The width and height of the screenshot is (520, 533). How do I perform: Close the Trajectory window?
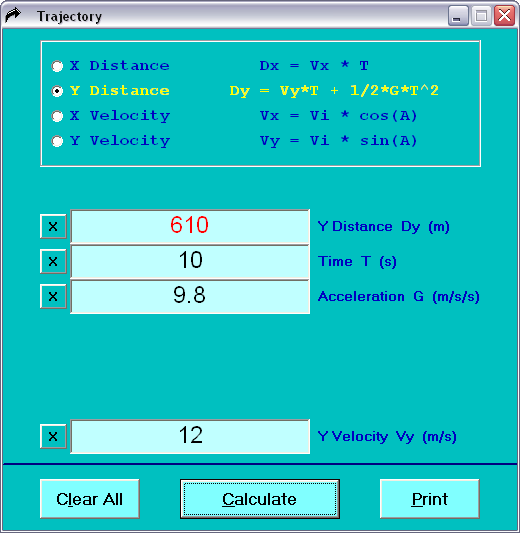pyautogui.click(x=504, y=16)
